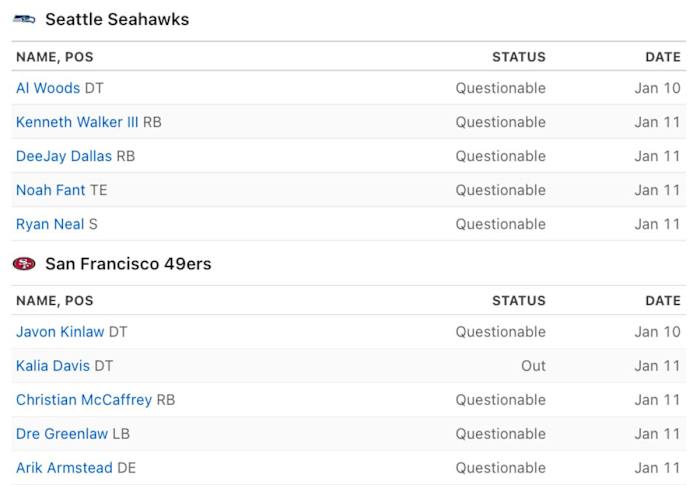Click 49ers table STATUS column header

pos(519,301)
